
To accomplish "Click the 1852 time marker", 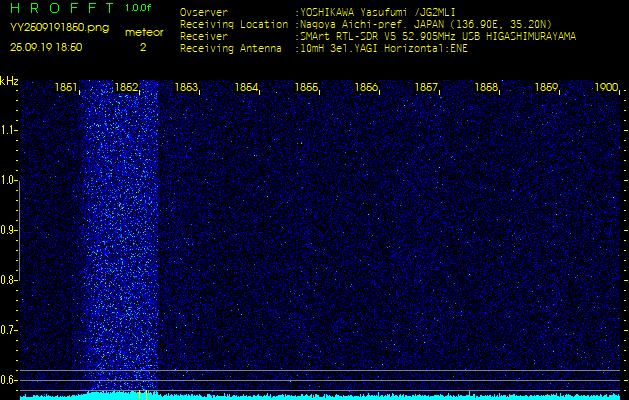I will click(x=126, y=88).
